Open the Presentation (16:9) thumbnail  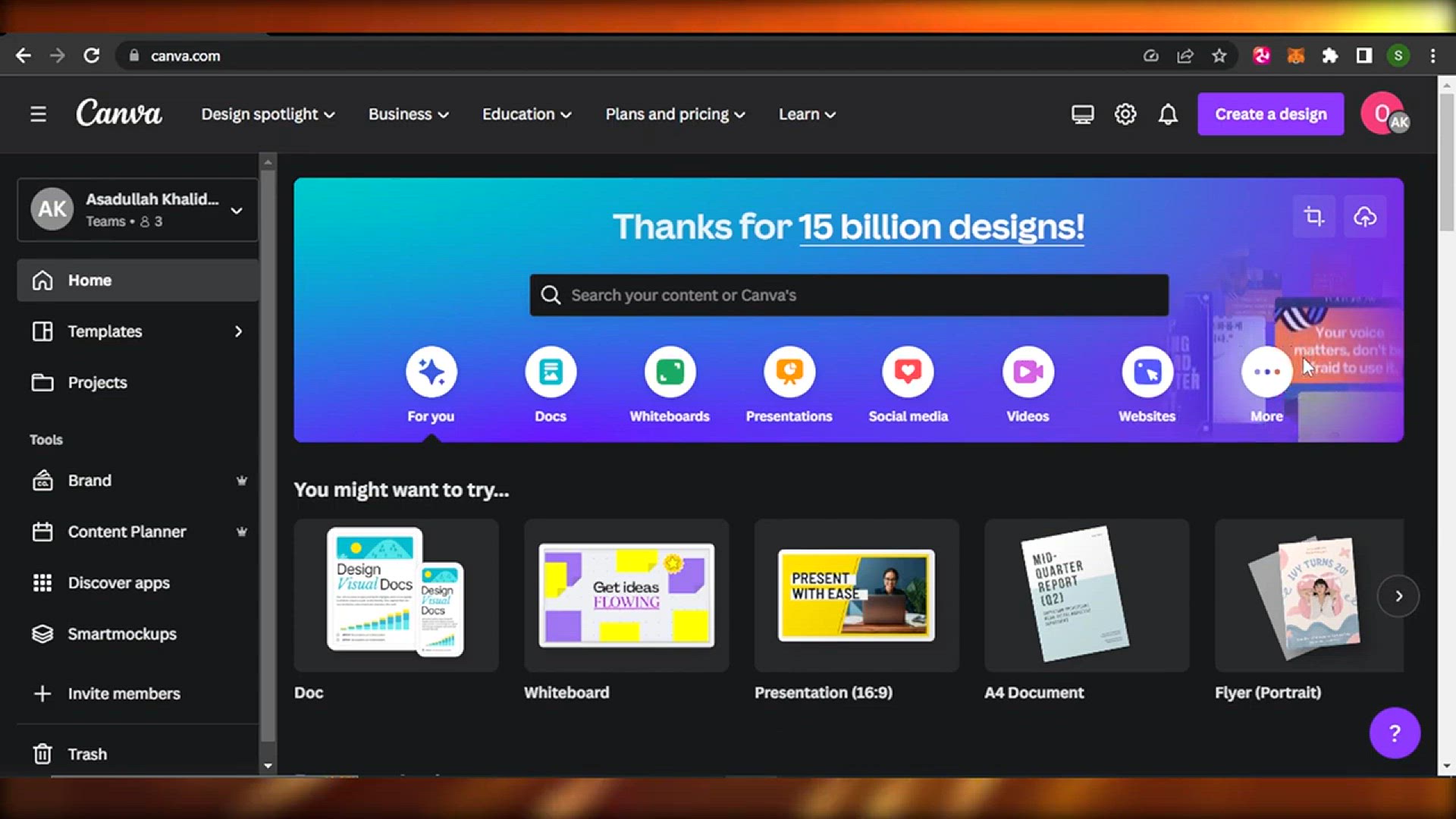(856, 595)
